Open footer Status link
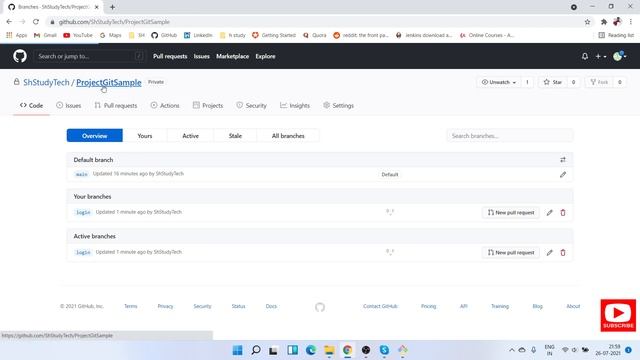640x360 pixels. coord(238,306)
